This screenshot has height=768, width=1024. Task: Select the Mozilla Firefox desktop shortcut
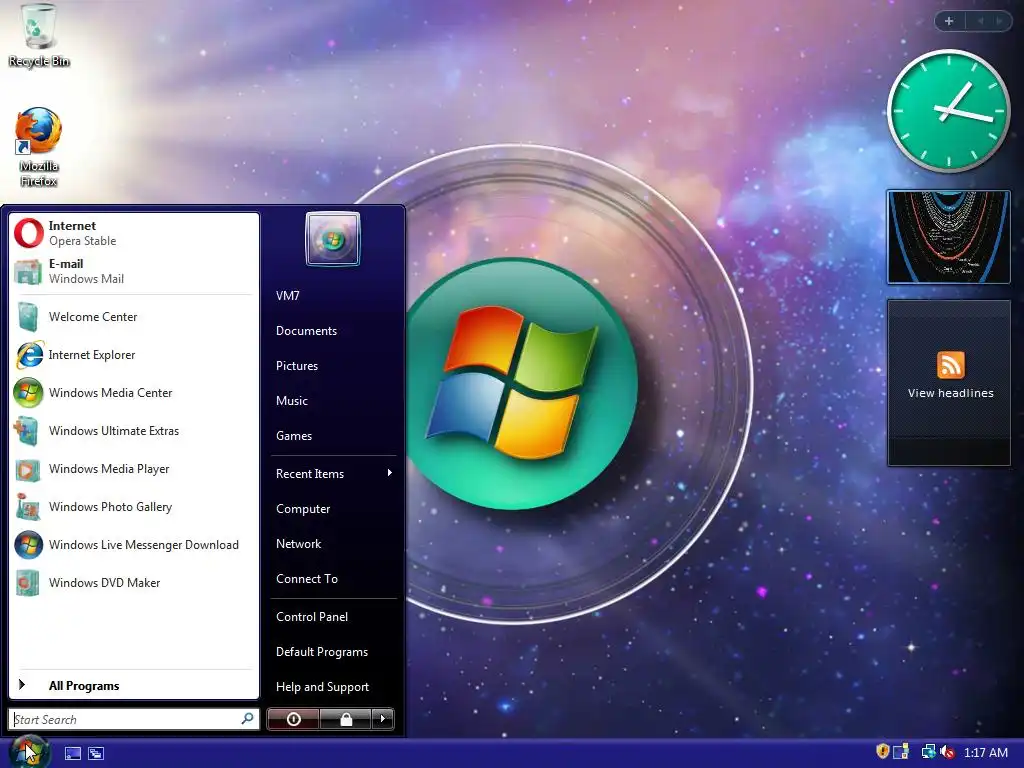[x=39, y=148]
